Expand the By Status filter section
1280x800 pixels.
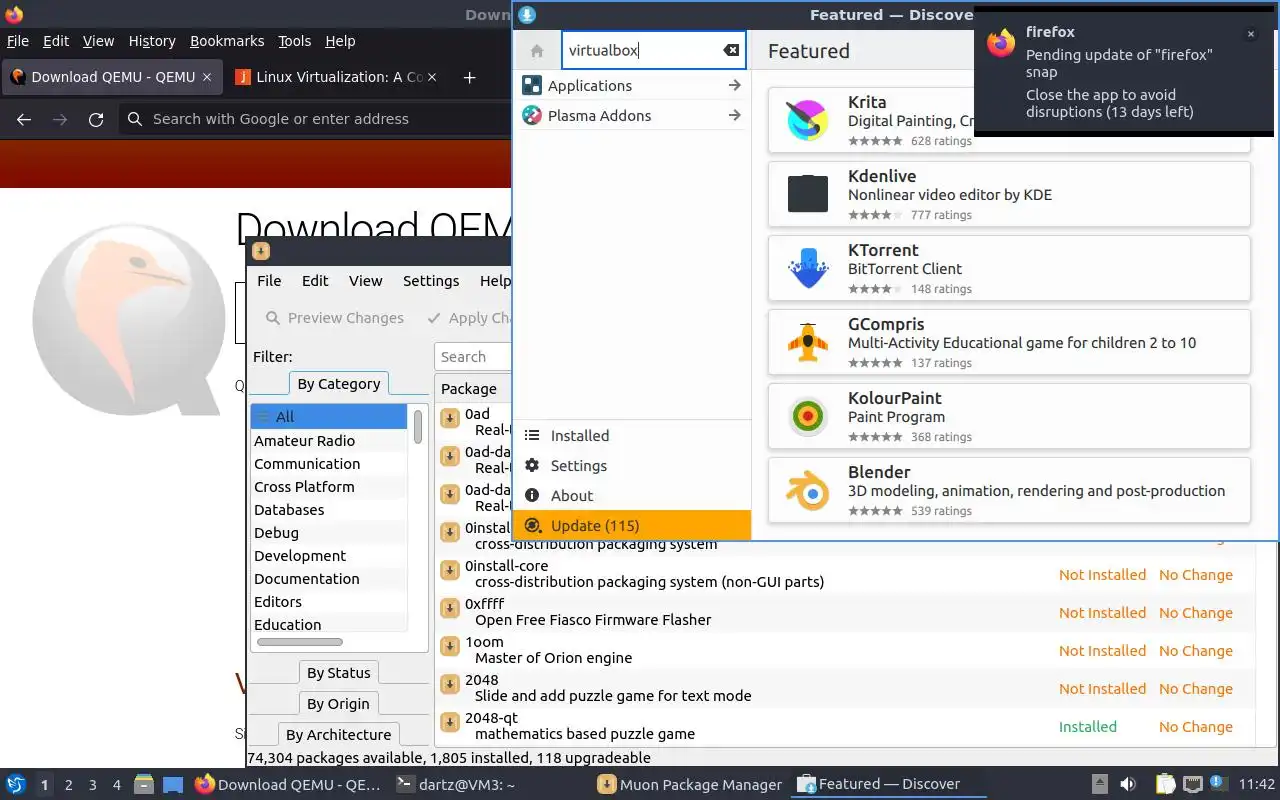[338, 673]
